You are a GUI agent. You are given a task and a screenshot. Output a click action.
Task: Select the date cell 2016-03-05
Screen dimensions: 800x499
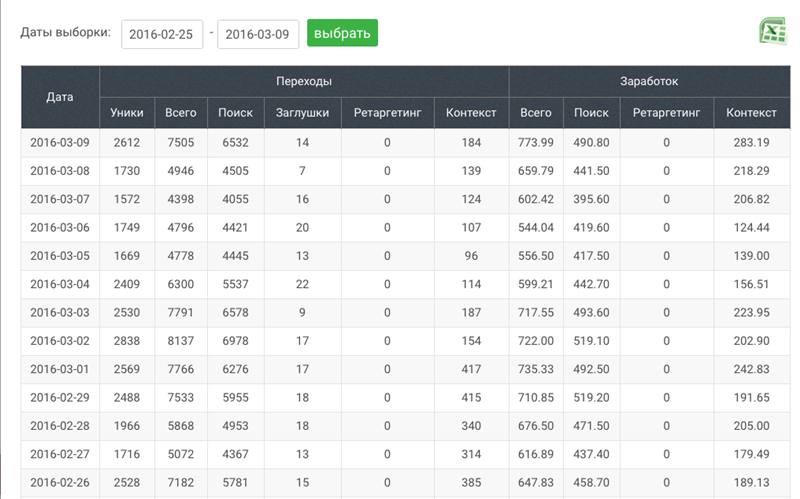(x=60, y=256)
